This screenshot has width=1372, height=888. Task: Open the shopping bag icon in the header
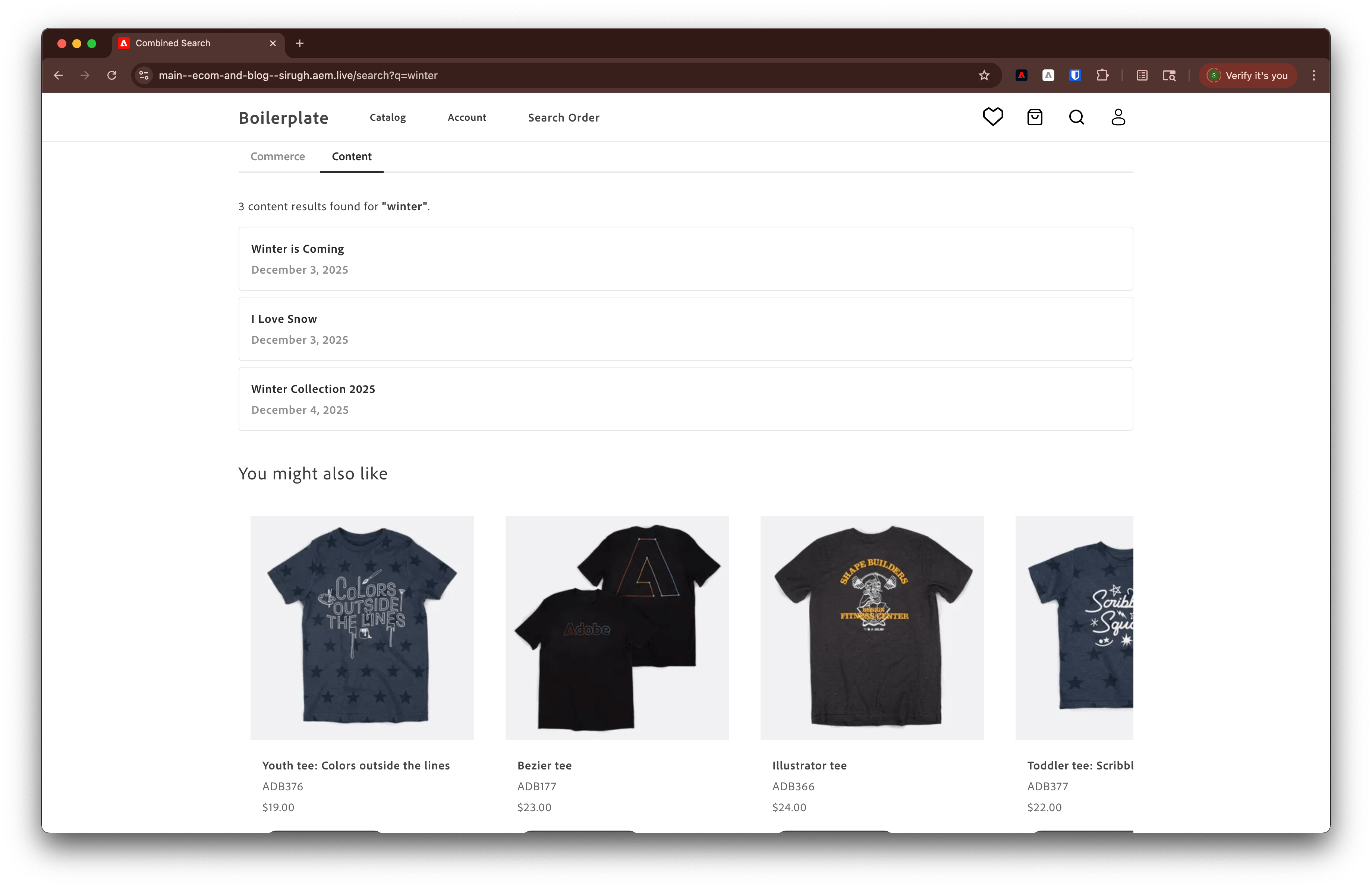point(1035,117)
